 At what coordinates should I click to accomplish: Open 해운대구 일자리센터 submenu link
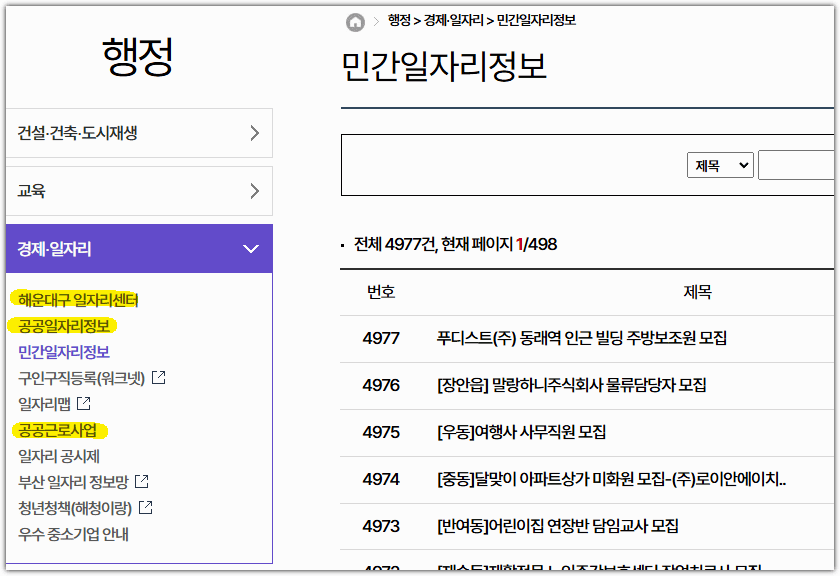[x=78, y=300]
